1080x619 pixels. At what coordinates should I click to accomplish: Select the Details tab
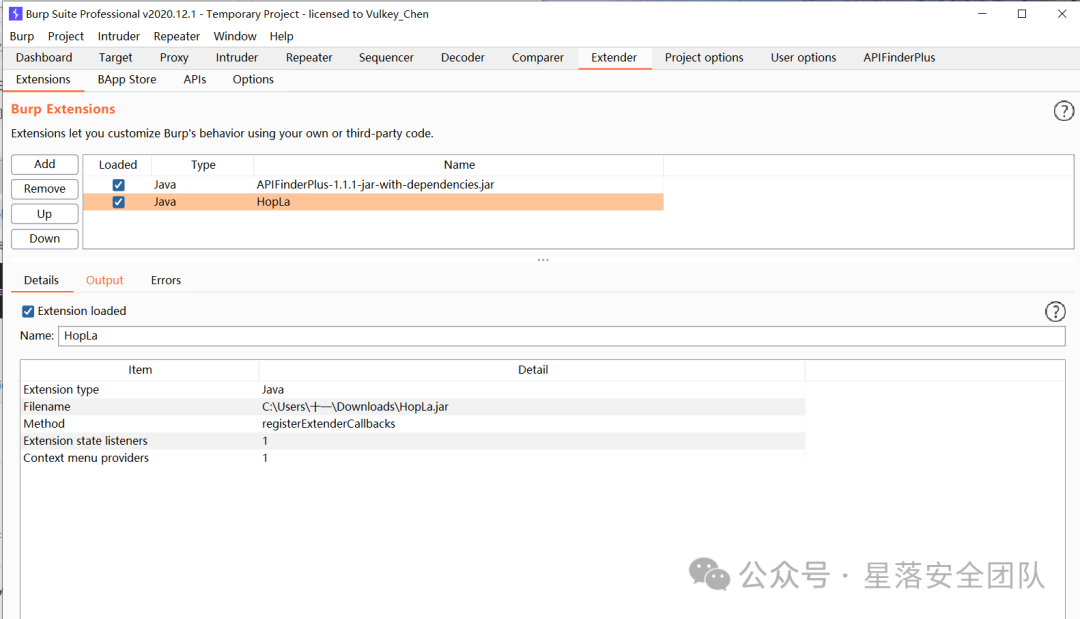pyautogui.click(x=41, y=280)
